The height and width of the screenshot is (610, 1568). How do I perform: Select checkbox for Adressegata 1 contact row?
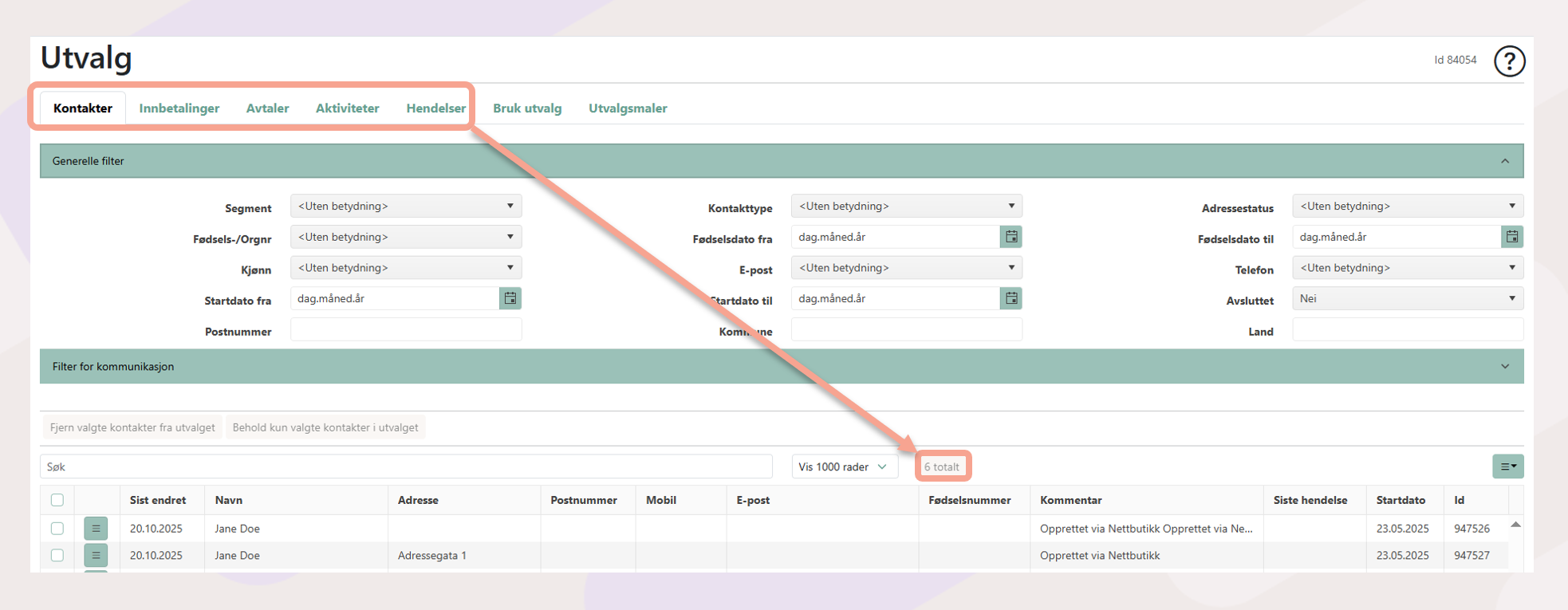coord(57,555)
